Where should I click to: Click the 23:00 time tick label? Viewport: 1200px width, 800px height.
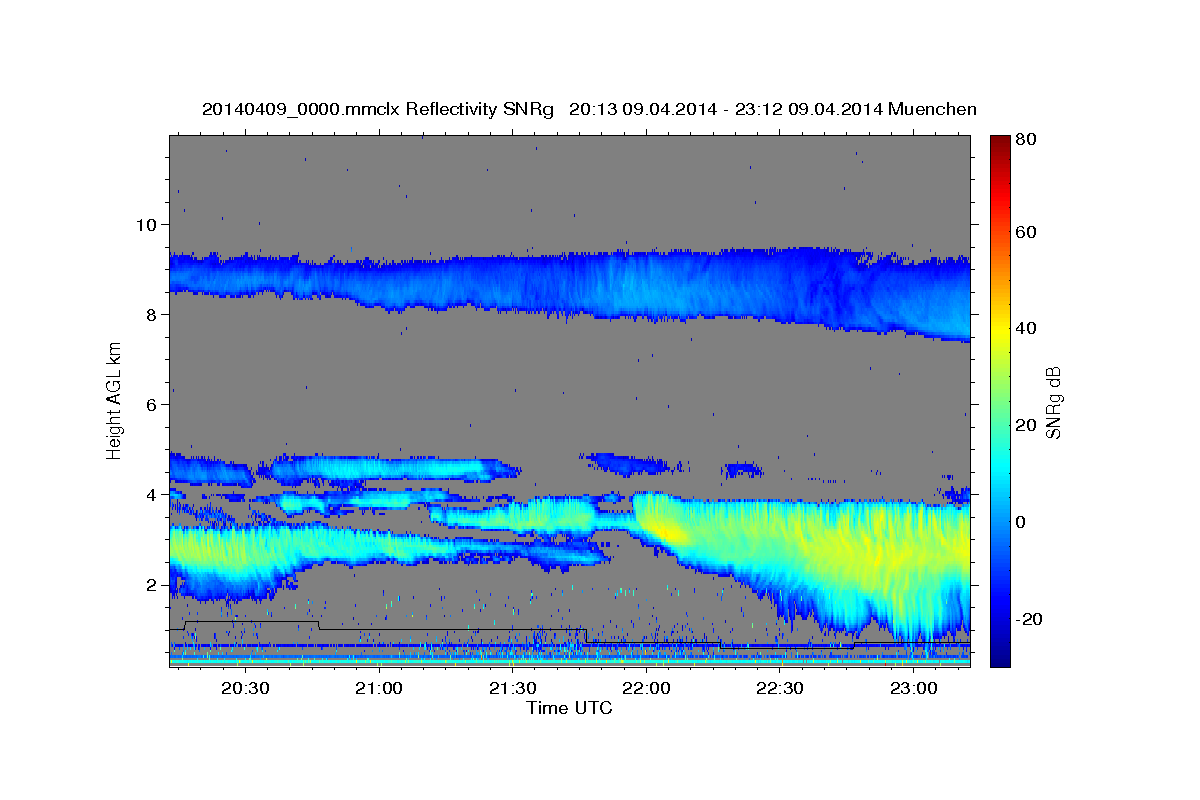[914, 689]
